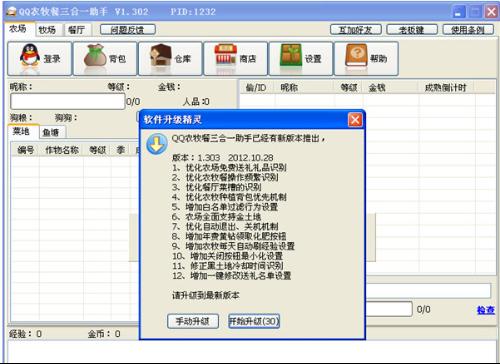The image size is (500, 364).
Task: Click the 使用条例 button
Action: point(468,30)
